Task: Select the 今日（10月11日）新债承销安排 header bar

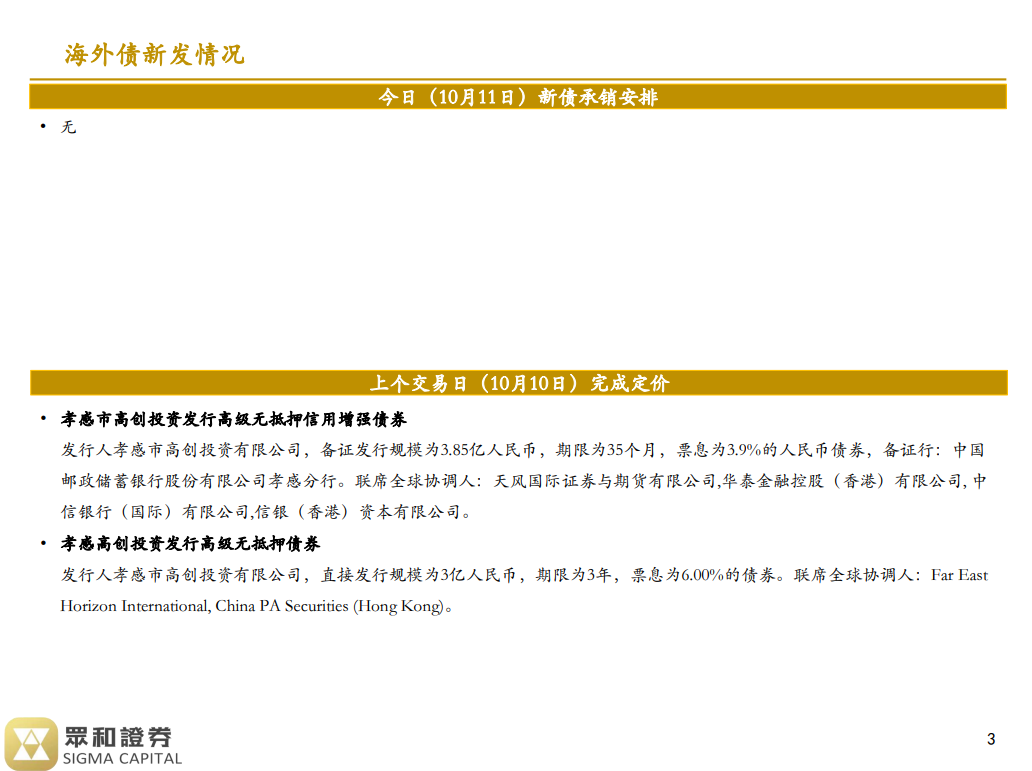Action: [x=518, y=97]
